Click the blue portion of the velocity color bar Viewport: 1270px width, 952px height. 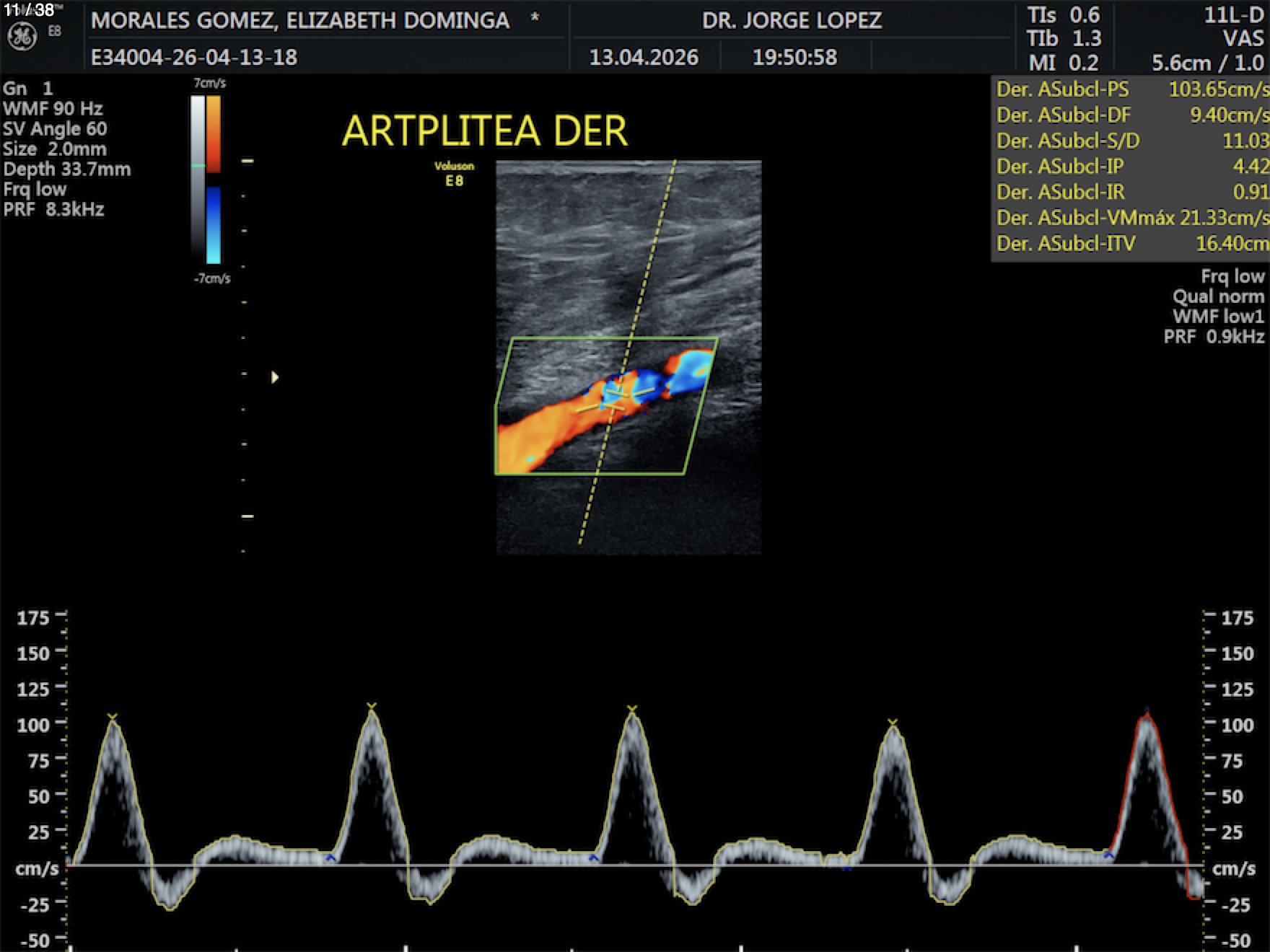point(214,224)
